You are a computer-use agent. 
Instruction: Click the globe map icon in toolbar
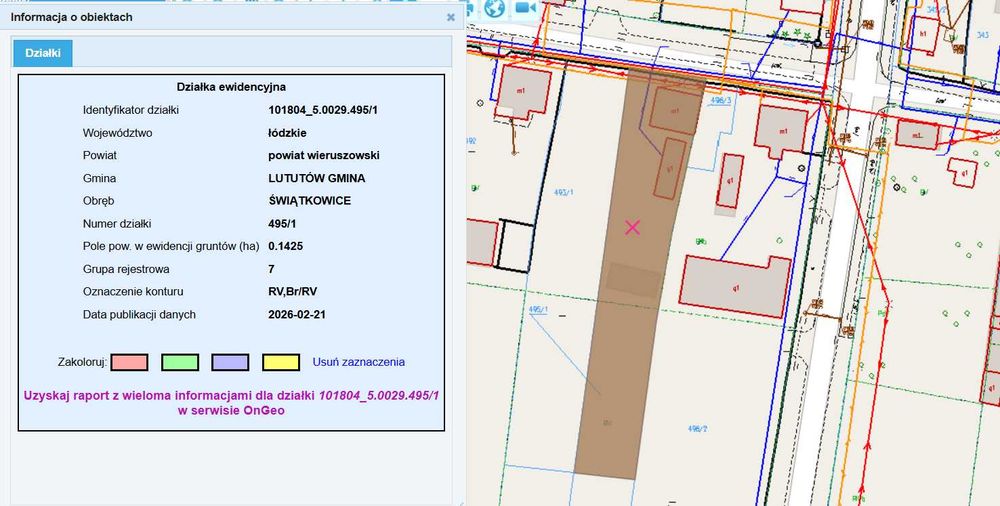click(x=494, y=8)
